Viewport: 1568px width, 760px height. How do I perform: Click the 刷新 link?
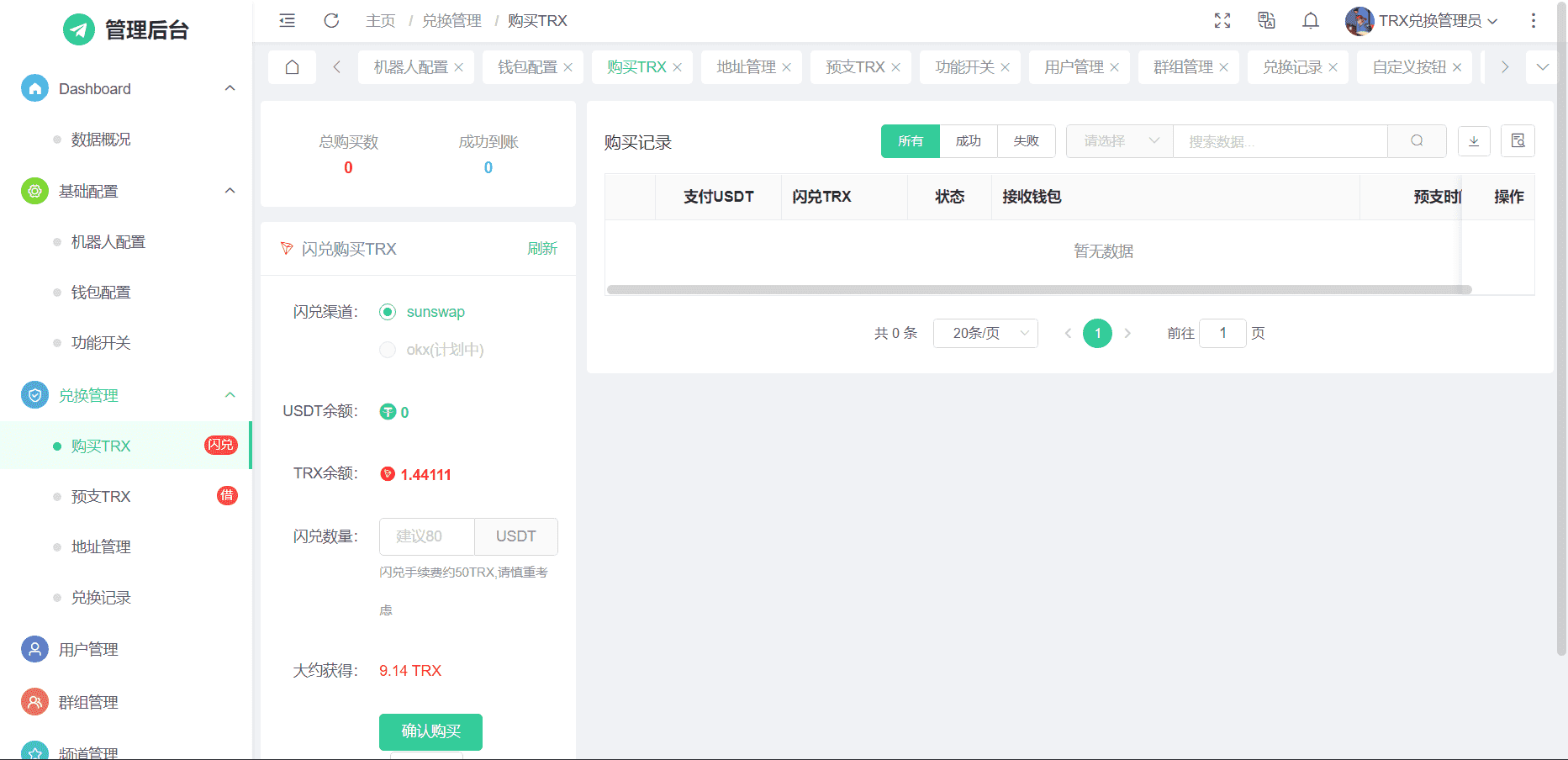[542, 249]
